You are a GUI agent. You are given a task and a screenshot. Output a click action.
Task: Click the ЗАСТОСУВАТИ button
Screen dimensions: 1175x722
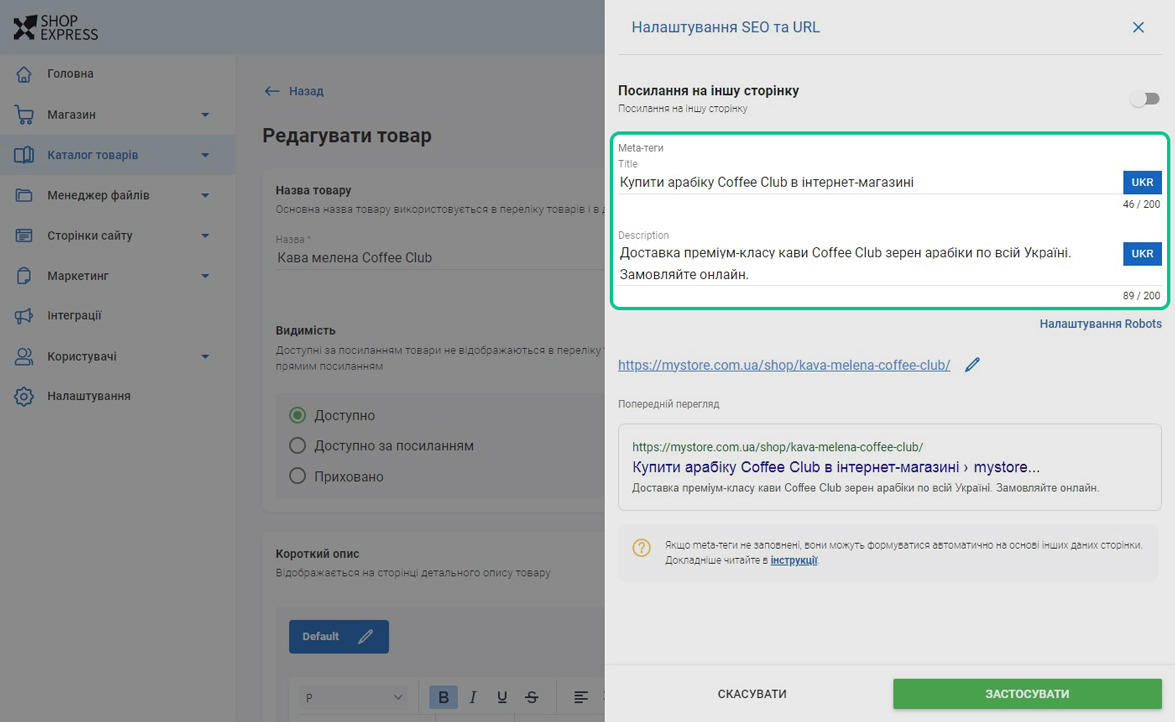pos(1027,694)
